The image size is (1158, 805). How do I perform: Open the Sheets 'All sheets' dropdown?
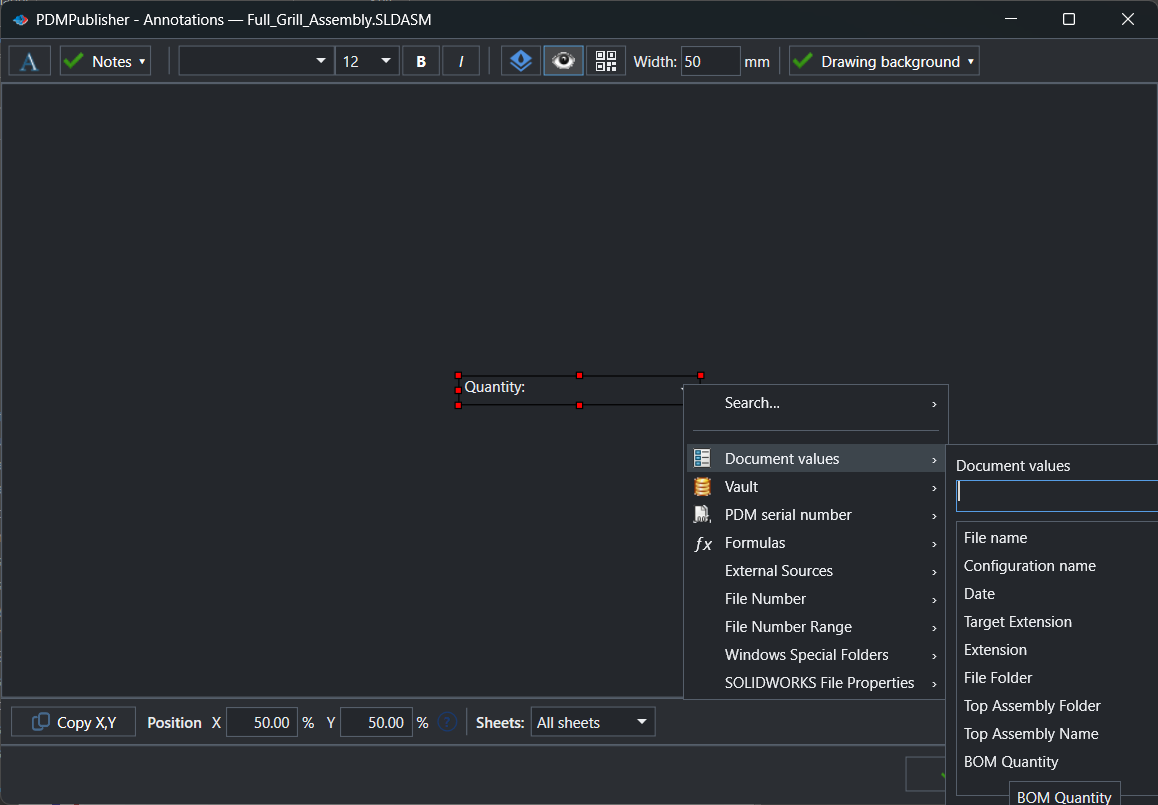point(593,722)
